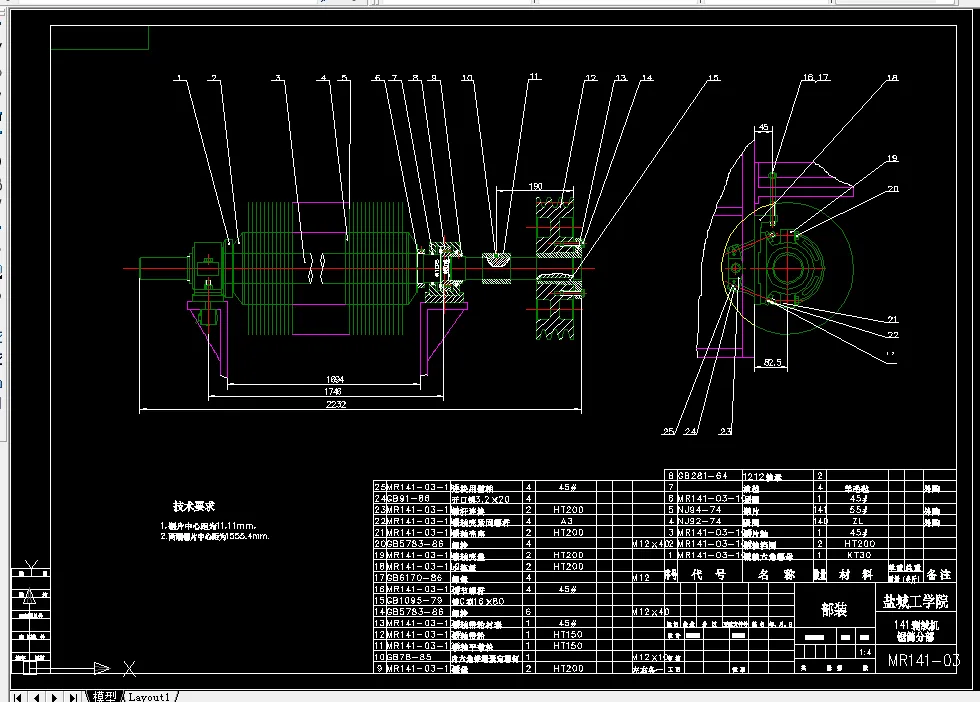Jump to the last layout tab arrow

coord(74,697)
